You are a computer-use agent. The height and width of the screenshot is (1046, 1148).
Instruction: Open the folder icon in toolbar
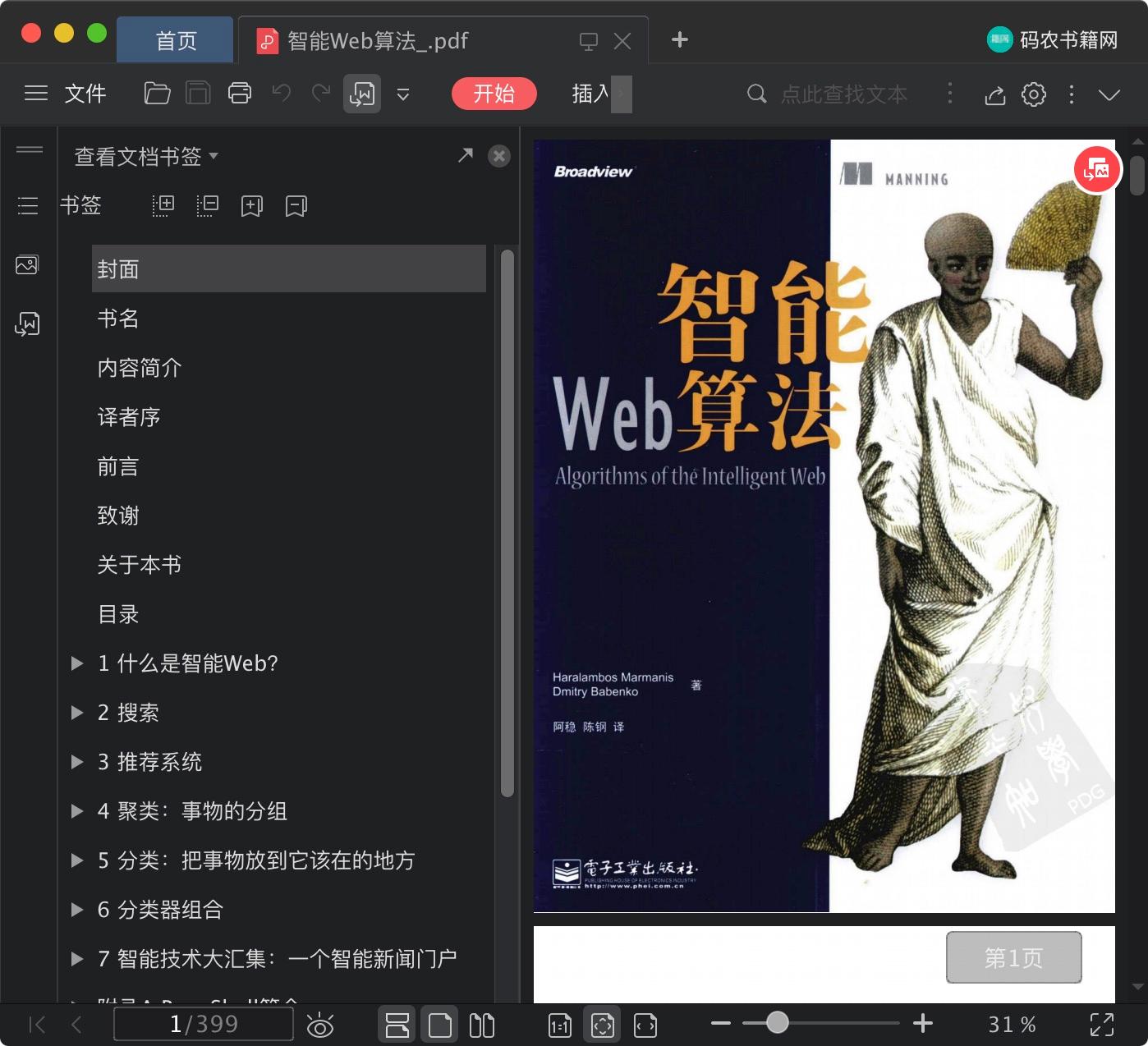[157, 94]
